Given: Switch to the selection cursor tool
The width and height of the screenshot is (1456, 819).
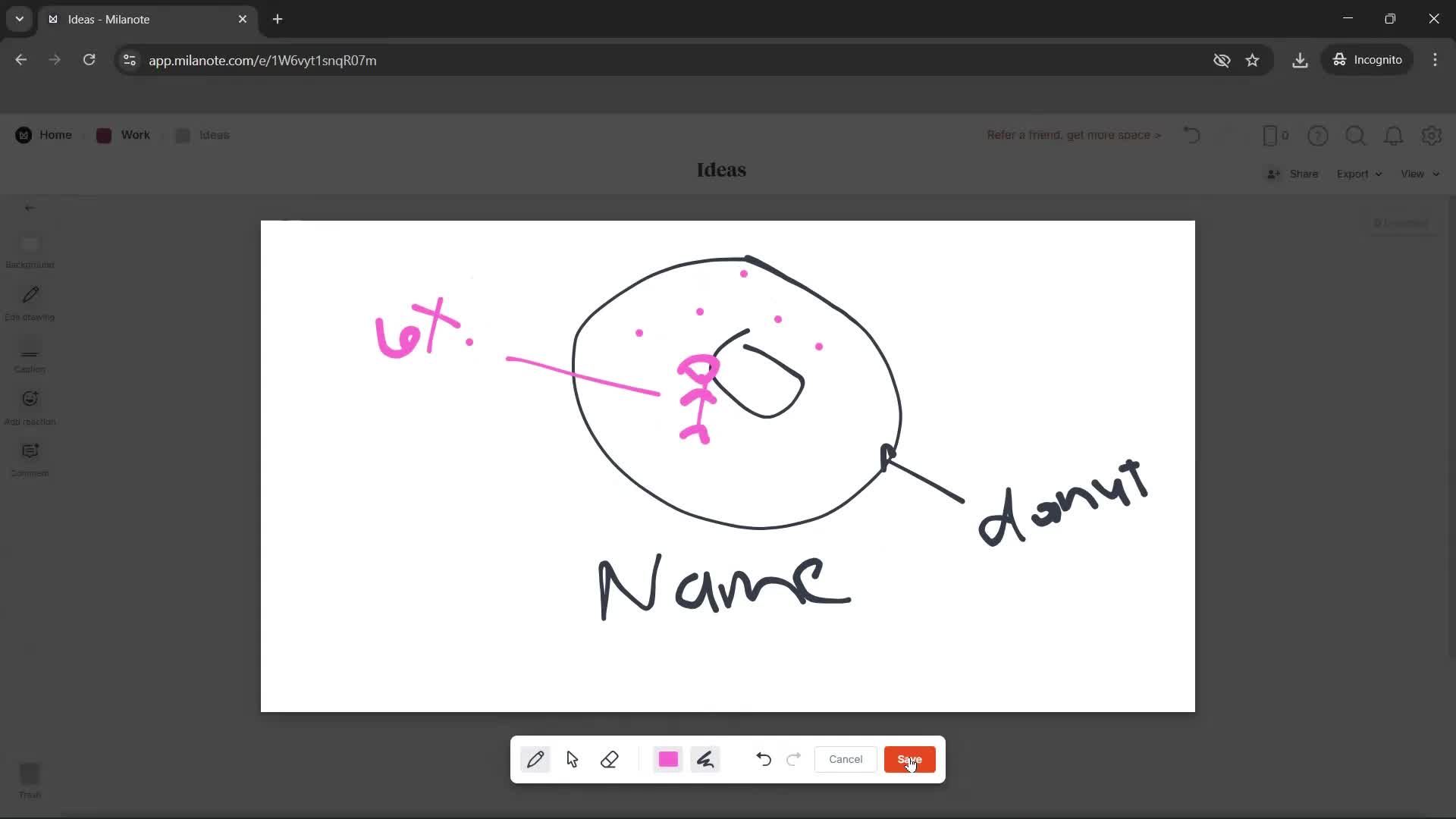Looking at the screenshot, I should click(x=573, y=759).
